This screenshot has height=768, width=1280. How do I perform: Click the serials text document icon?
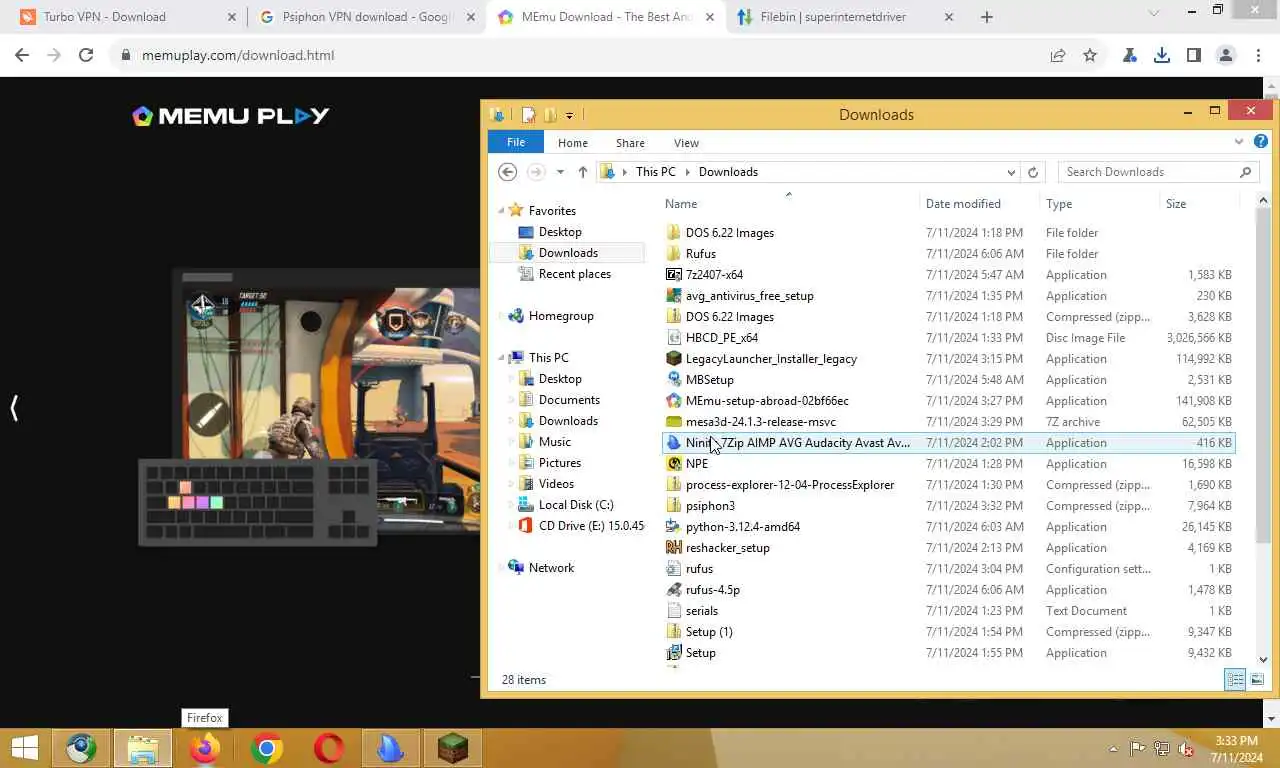[674, 610]
